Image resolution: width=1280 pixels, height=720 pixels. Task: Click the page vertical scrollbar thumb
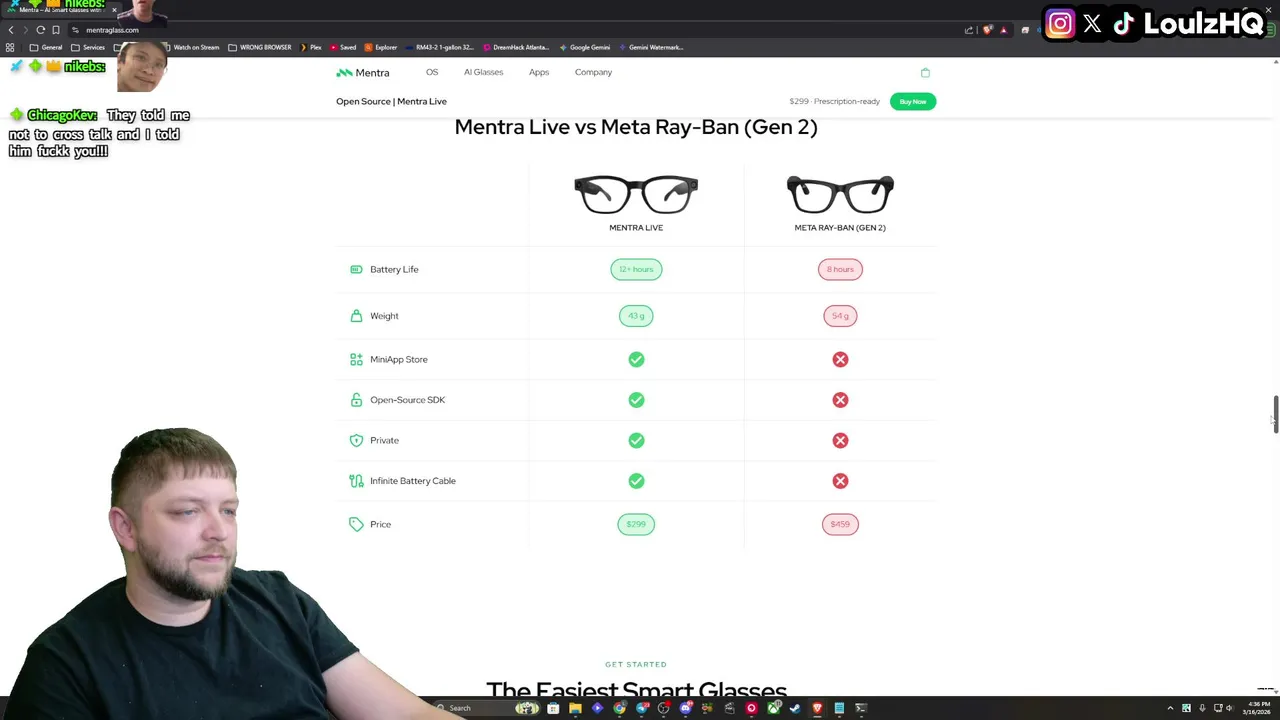[x=1275, y=415]
